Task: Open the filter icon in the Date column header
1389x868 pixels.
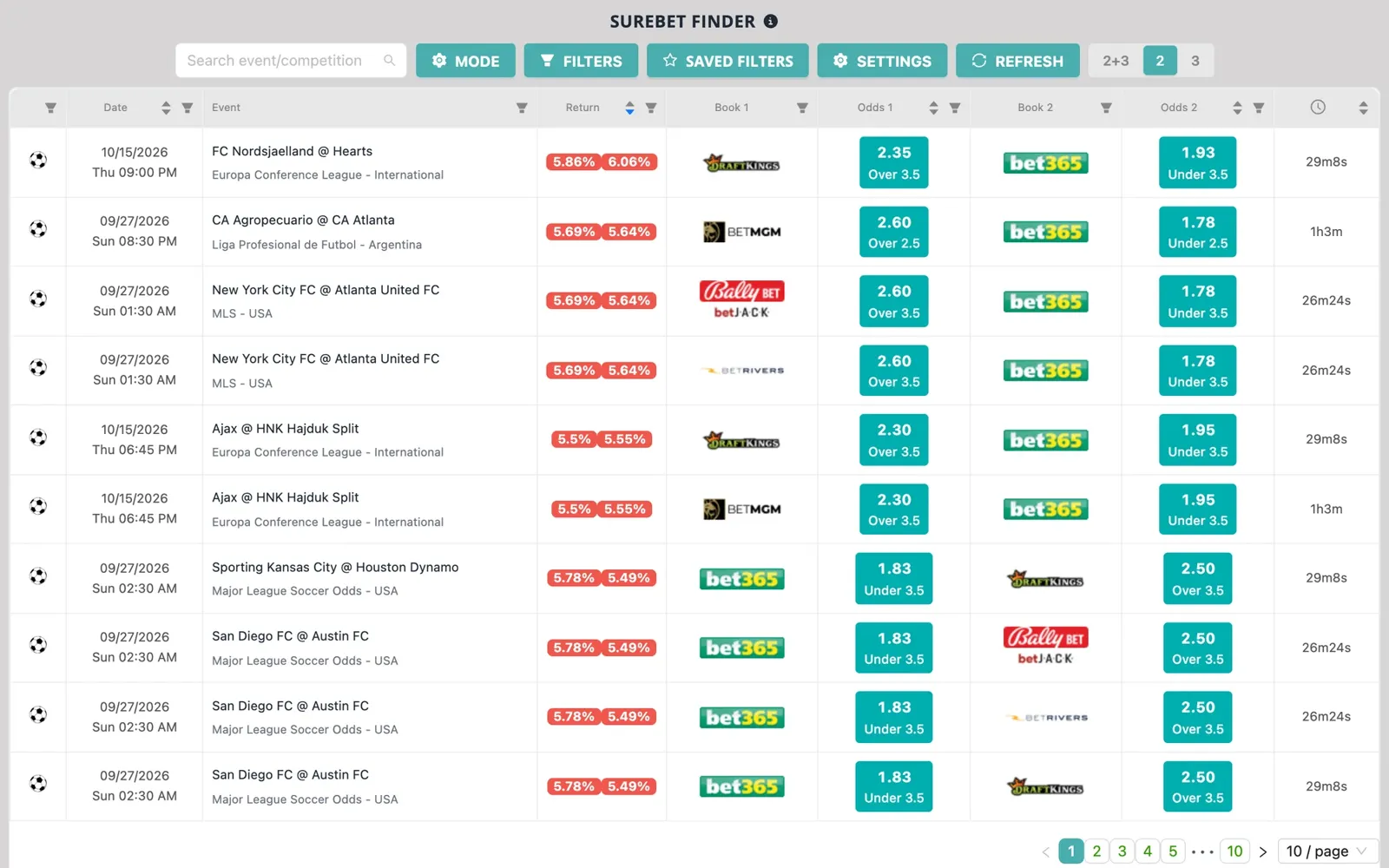Action: coord(187,108)
